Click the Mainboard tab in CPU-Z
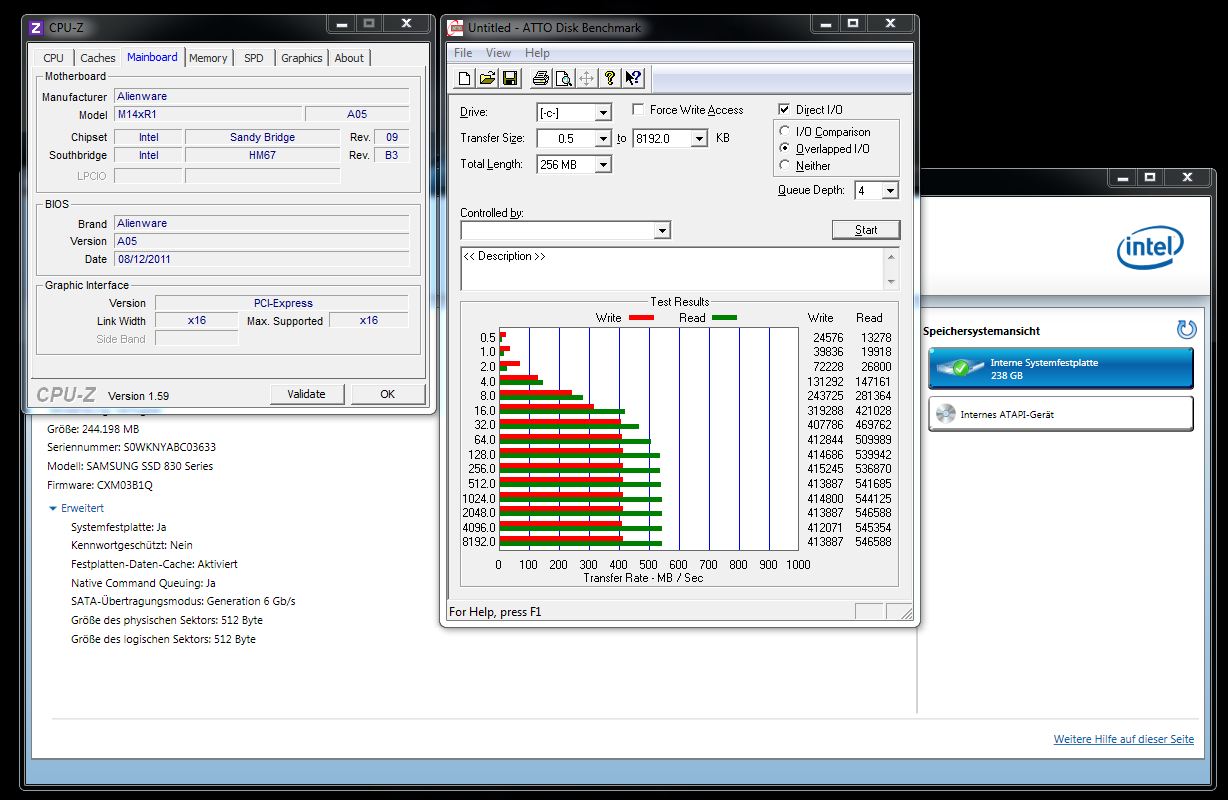 [152, 57]
